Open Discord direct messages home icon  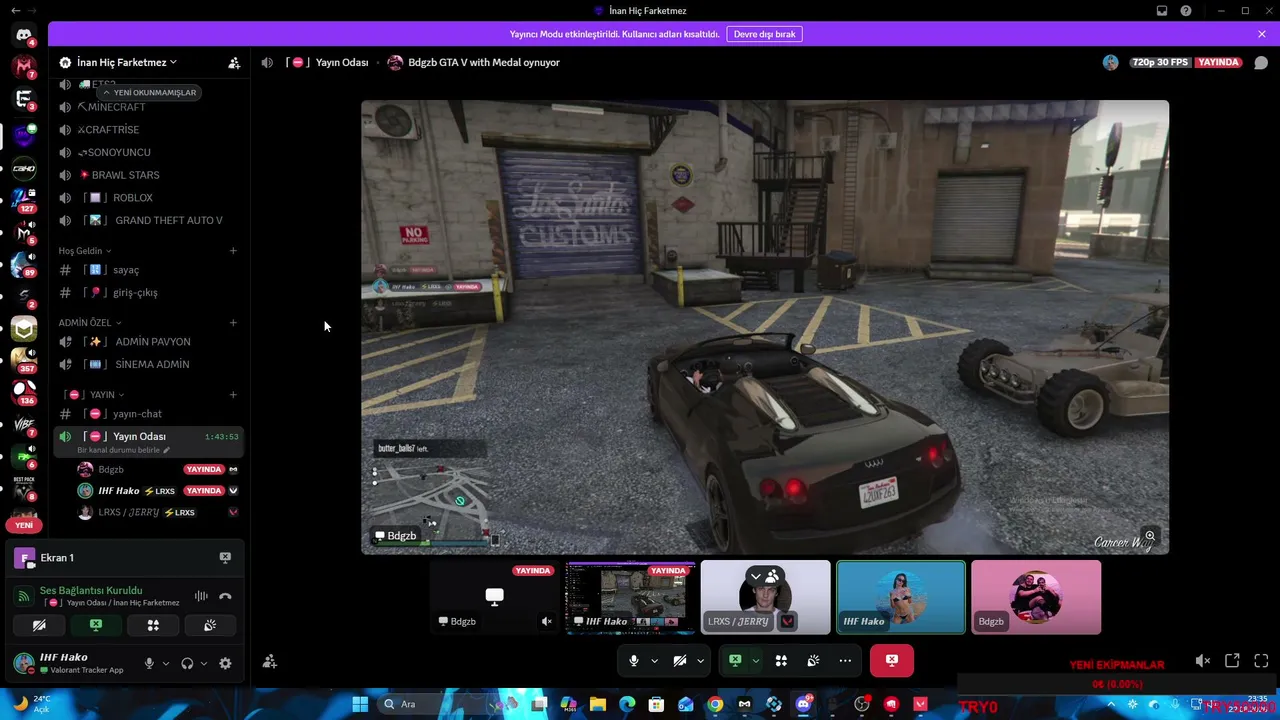(24, 35)
